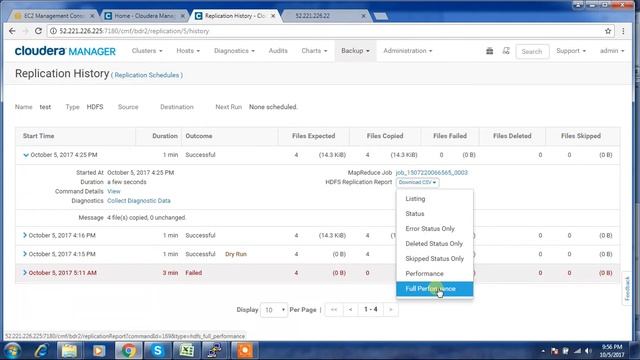Select Status from the CSV menu

click(435, 214)
